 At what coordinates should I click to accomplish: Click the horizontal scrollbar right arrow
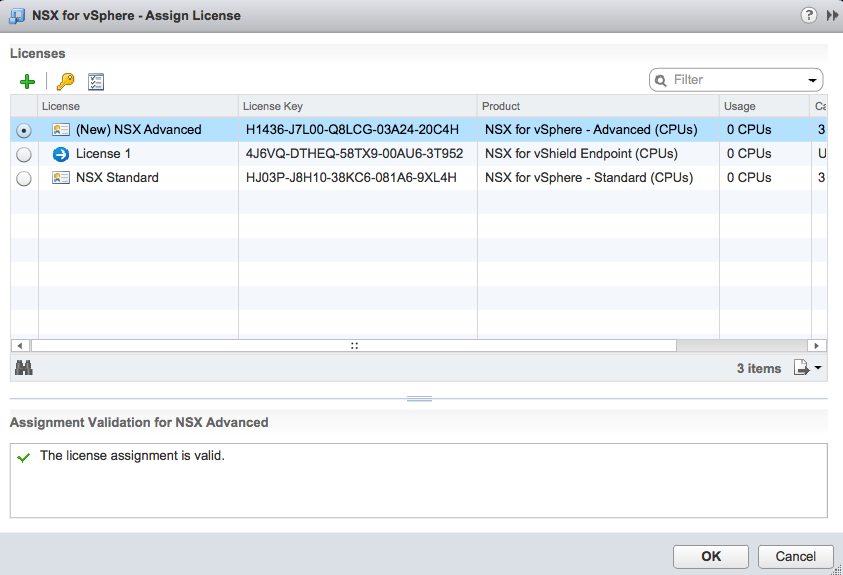point(818,345)
